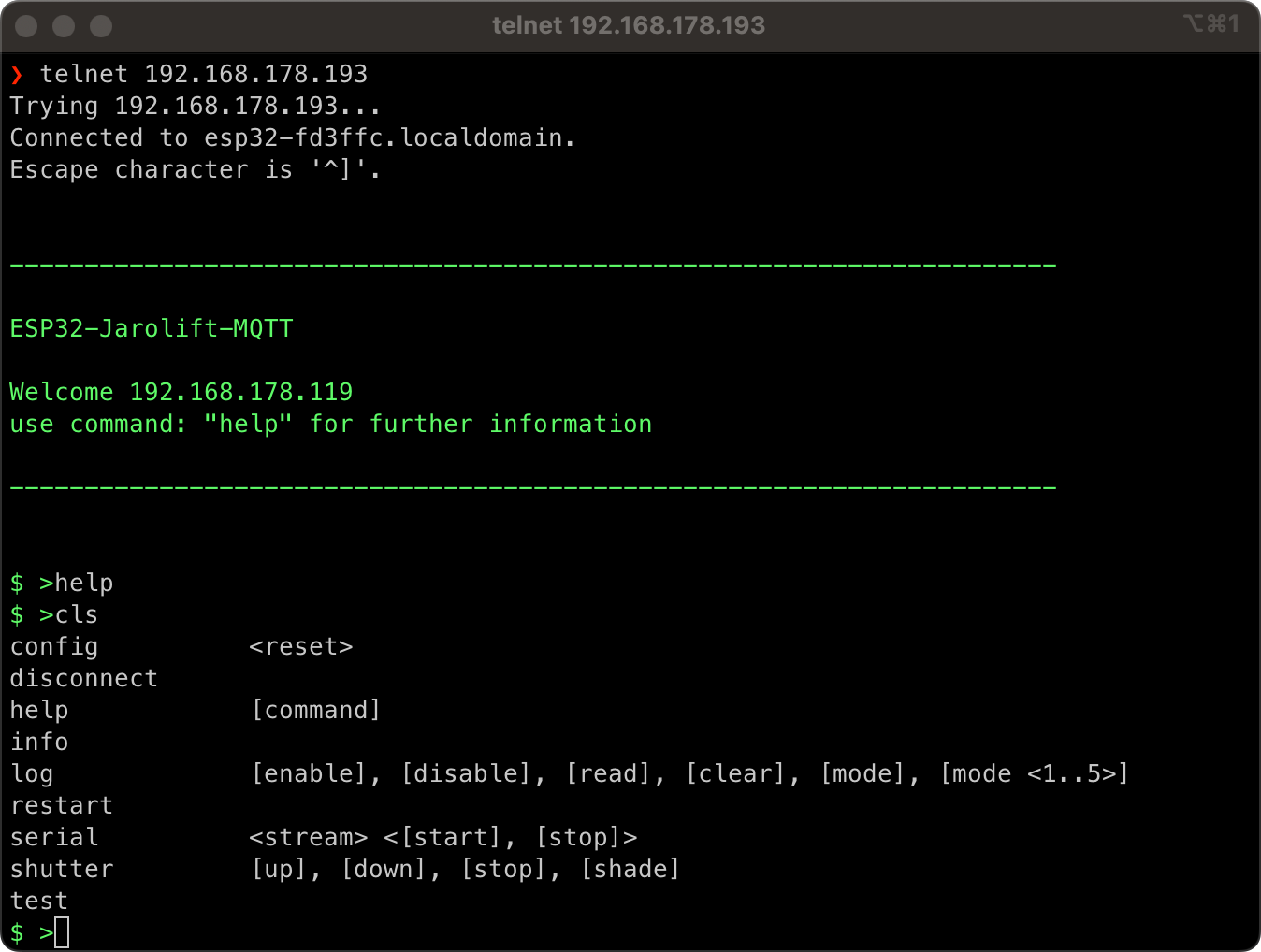Click the ESP32-Jarolift-MQTT heading text
The height and width of the screenshot is (952, 1261).
point(152,328)
